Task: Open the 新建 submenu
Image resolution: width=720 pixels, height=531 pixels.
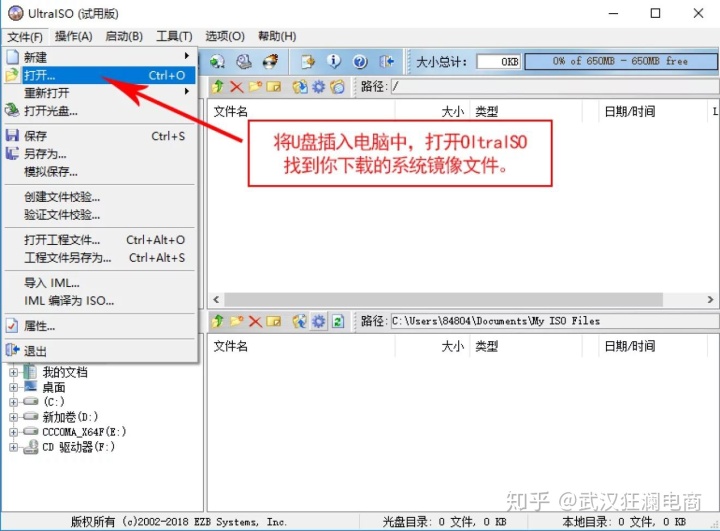Action: coord(100,57)
